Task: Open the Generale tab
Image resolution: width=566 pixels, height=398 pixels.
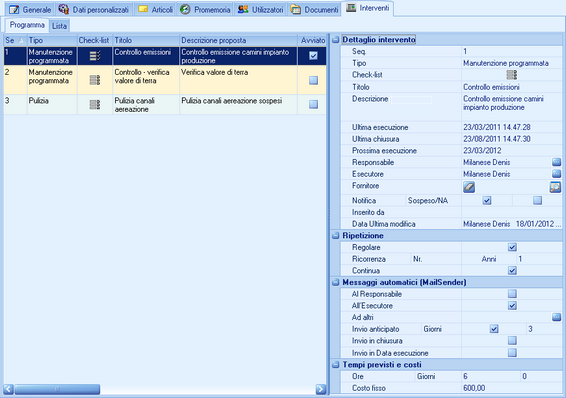Action: [x=30, y=9]
